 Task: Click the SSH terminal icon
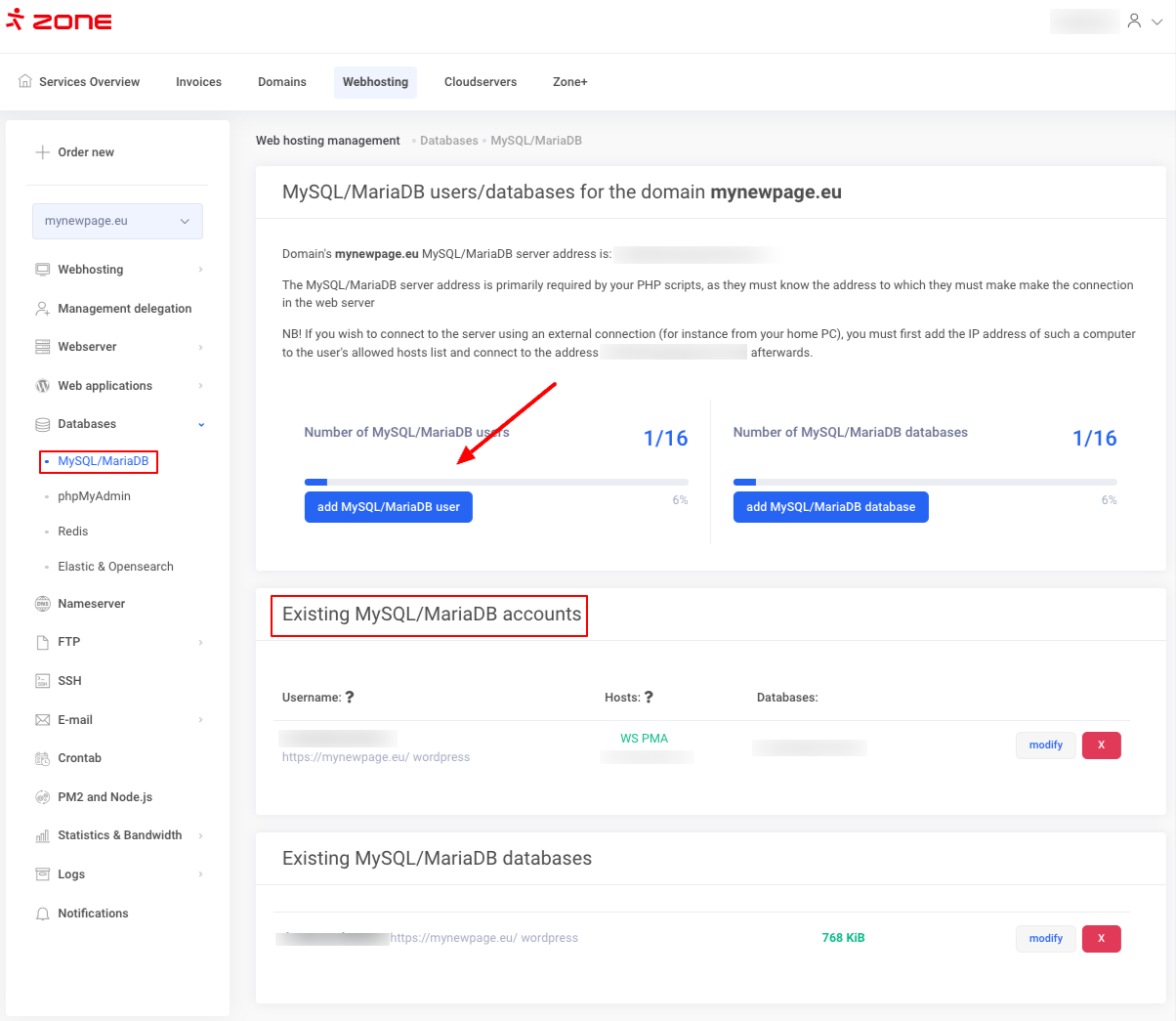(x=42, y=681)
